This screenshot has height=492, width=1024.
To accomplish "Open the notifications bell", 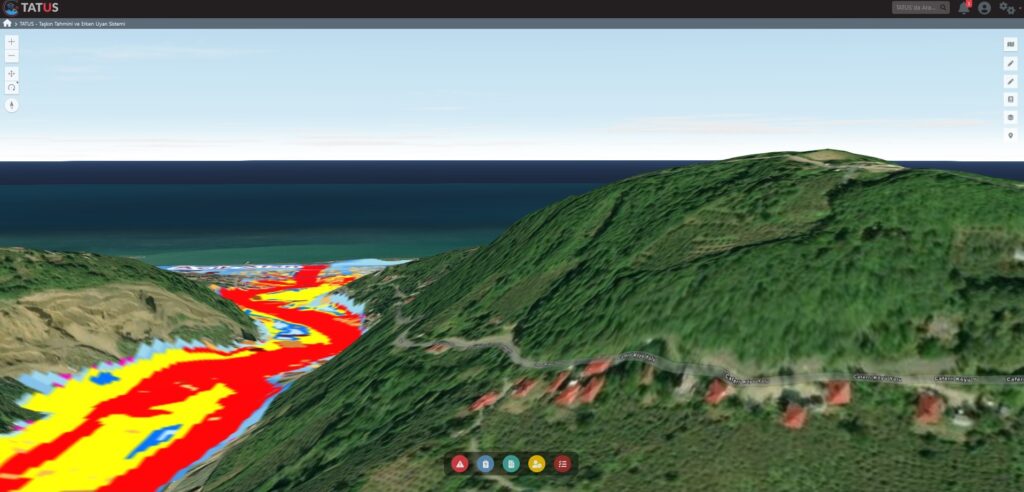I will [x=964, y=8].
